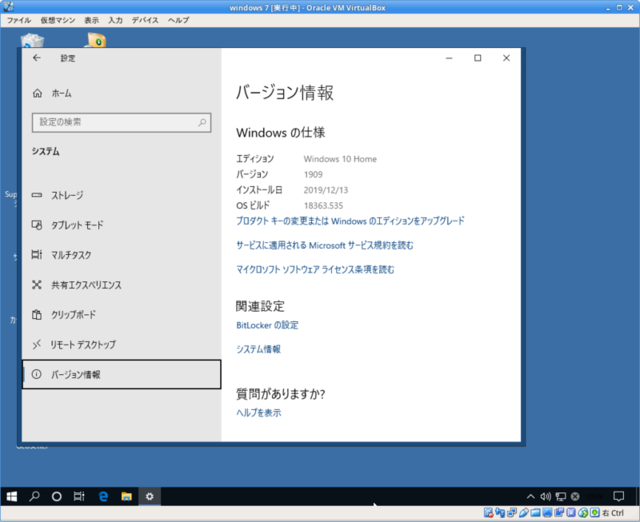Click the gray X circle tray icon

pos(575,496)
